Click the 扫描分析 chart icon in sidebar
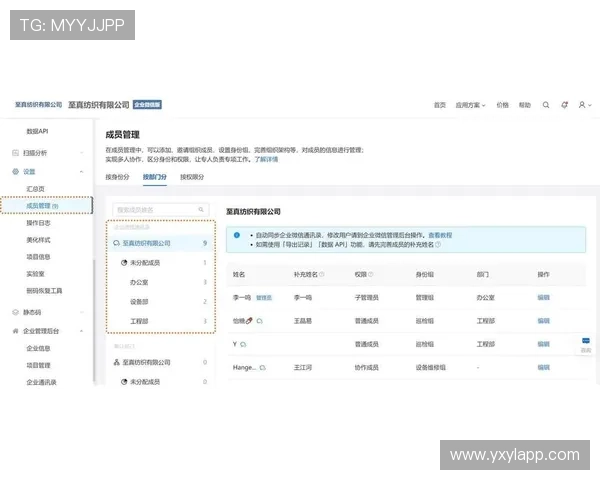Viewport: 600px width, 480px height. point(15,153)
